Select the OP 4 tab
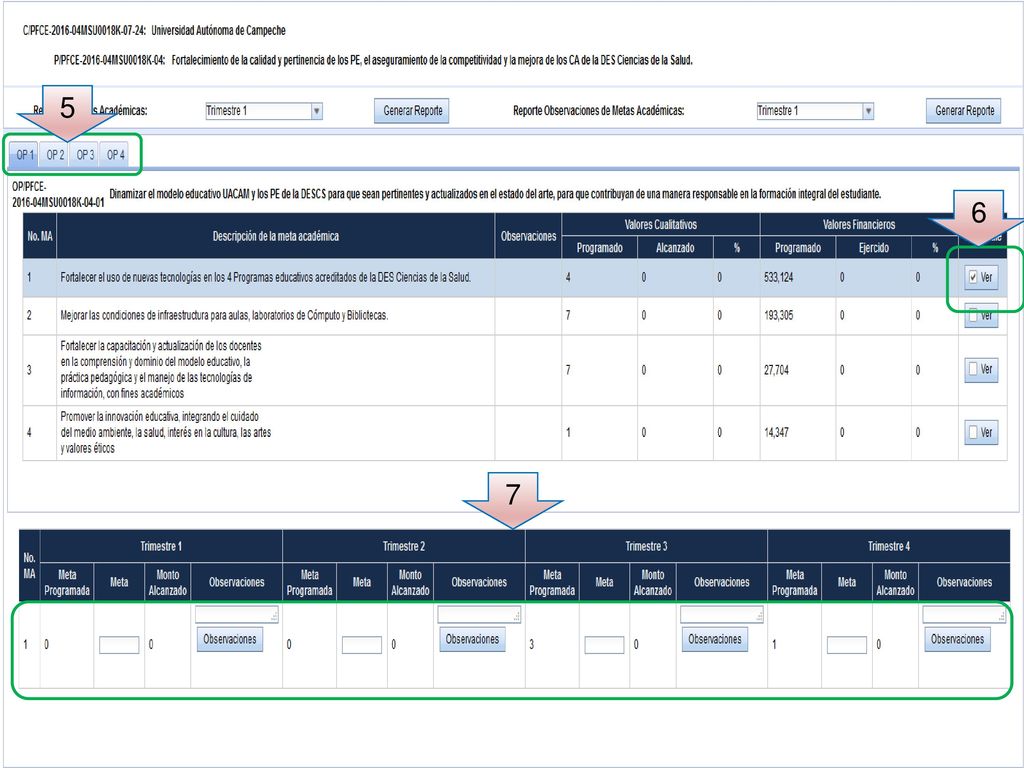The image size is (1024, 768). 115,155
